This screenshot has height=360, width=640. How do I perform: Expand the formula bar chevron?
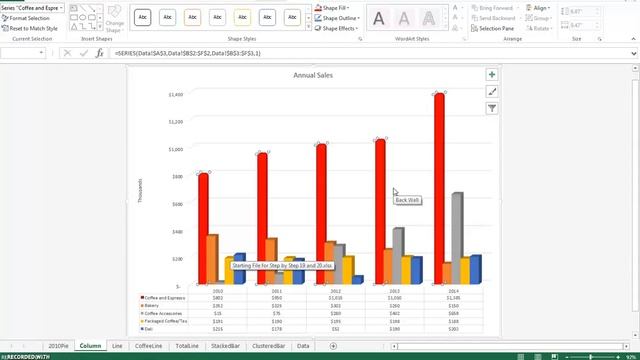633,53
